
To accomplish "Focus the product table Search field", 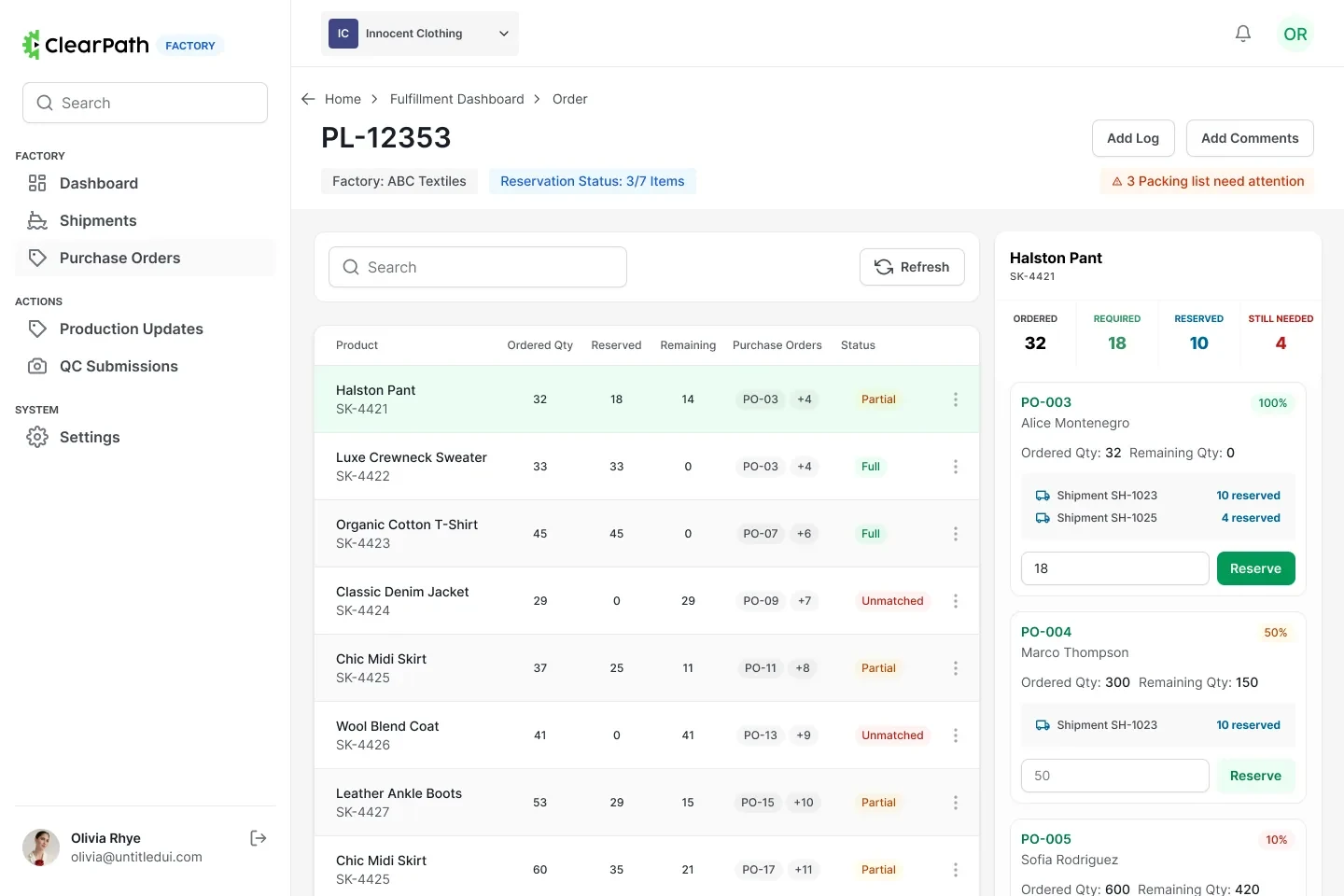I will pyautogui.click(x=478, y=267).
